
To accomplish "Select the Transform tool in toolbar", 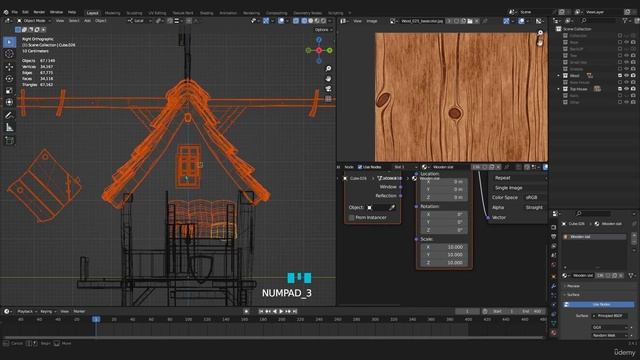I will coord(9,102).
